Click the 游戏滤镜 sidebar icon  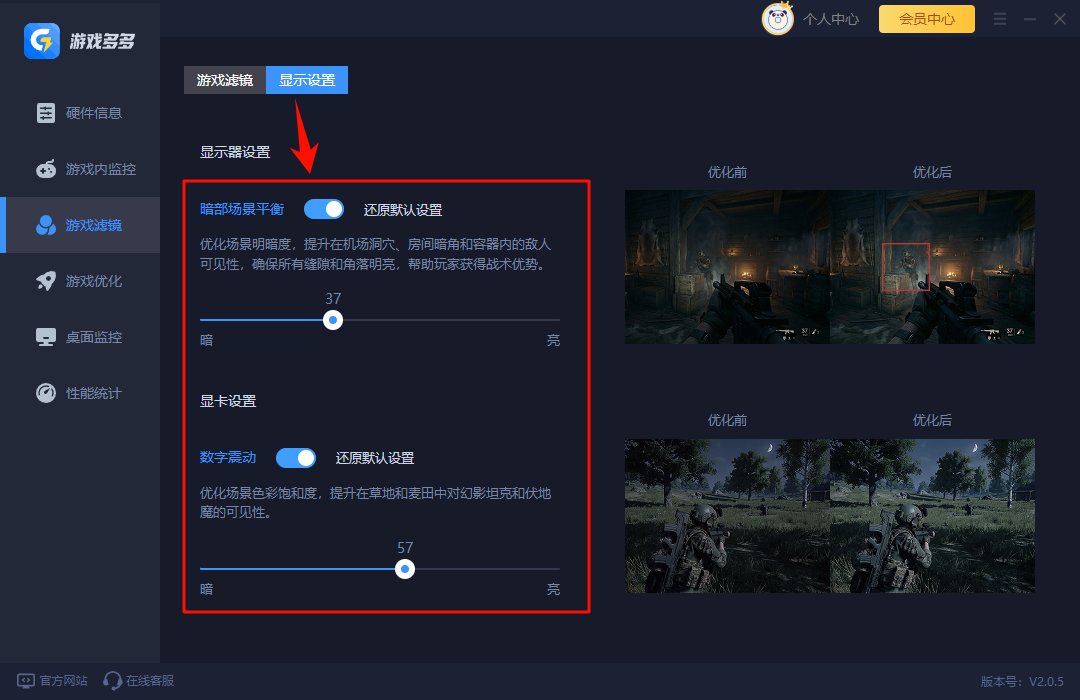[x=46, y=224]
